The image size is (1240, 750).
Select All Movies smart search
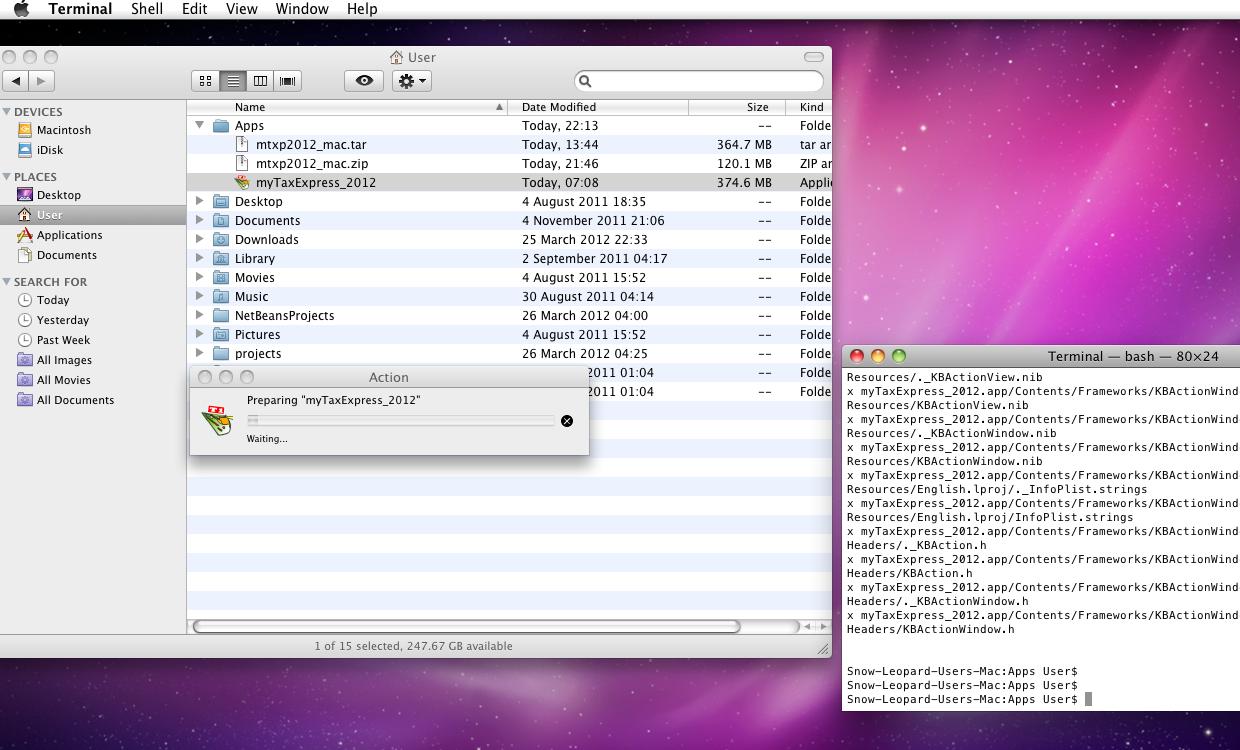[x=63, y=380]
